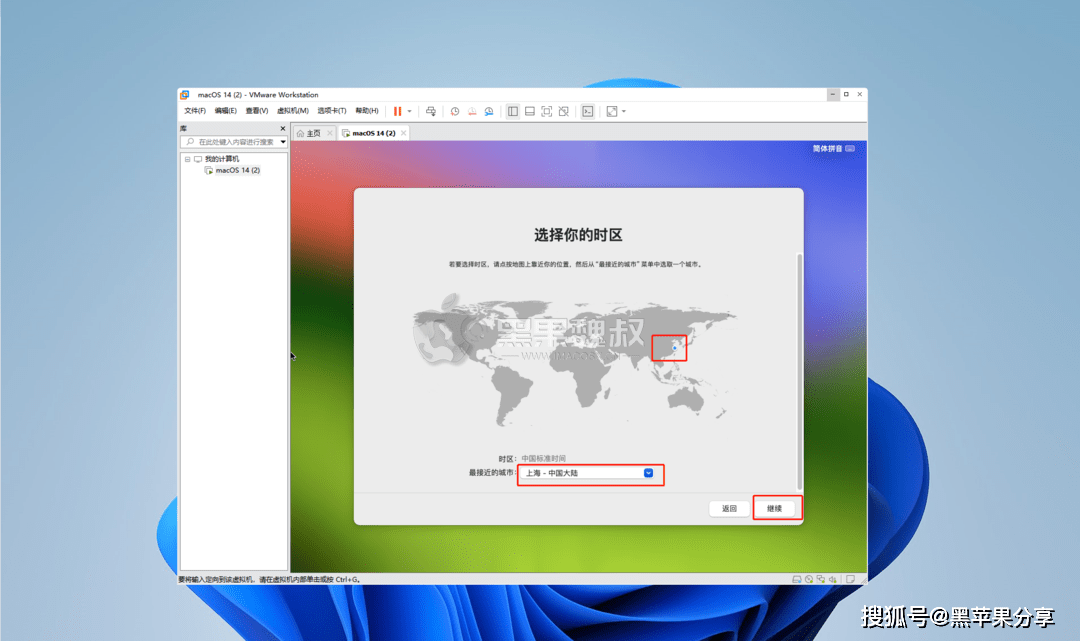Click the 中国标准时间 time zone text
This screenshot has width=1080, height=641.
point(543,459)
